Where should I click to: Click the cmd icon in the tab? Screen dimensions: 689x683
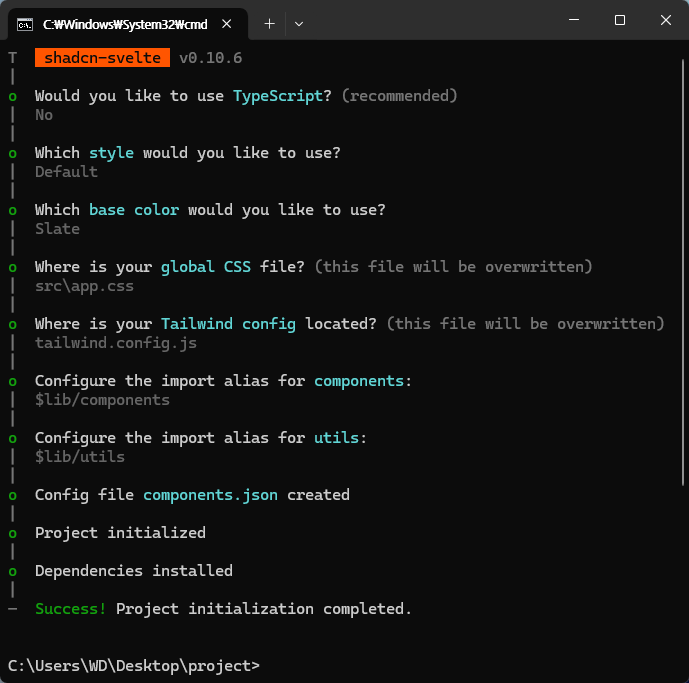[x=25, y=24]
